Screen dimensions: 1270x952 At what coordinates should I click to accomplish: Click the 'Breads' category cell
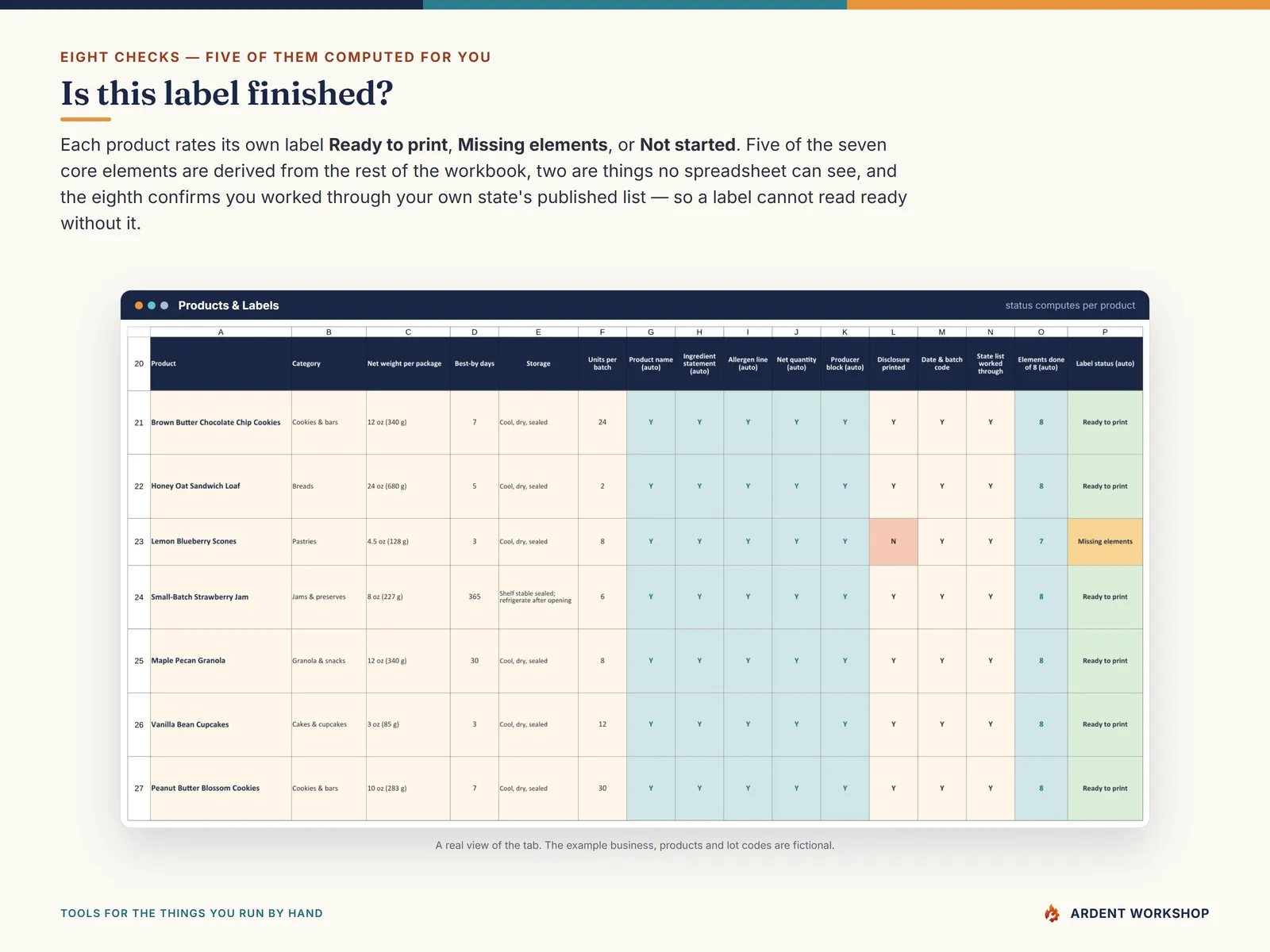point(329,486)
